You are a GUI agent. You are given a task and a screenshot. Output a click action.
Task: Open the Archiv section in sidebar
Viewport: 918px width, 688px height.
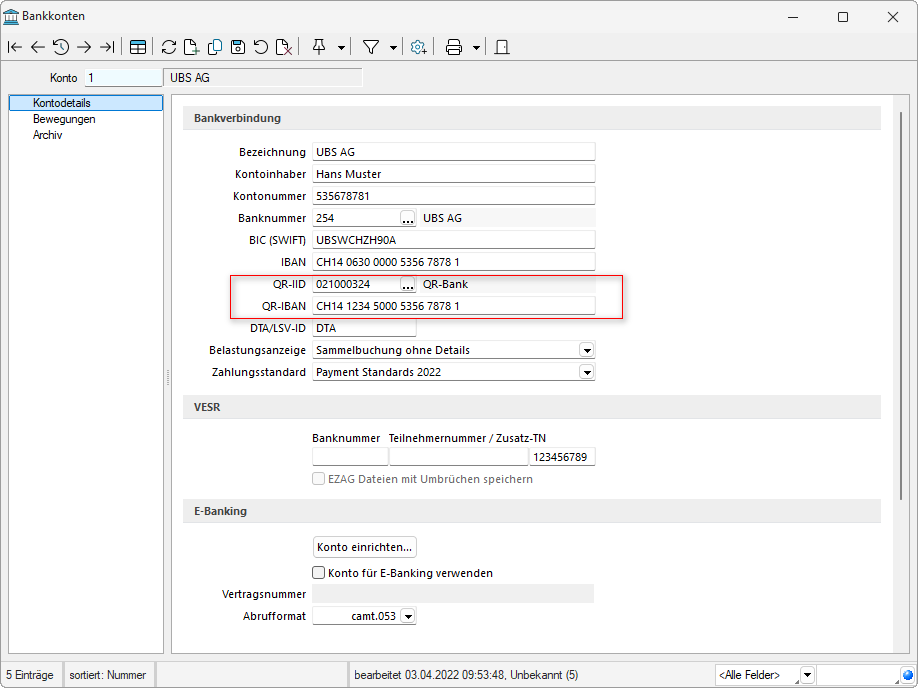[x=48, y=135]
